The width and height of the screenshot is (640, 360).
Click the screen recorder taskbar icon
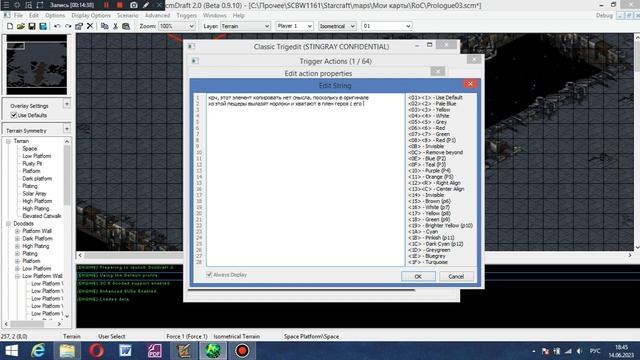point(242,351)
